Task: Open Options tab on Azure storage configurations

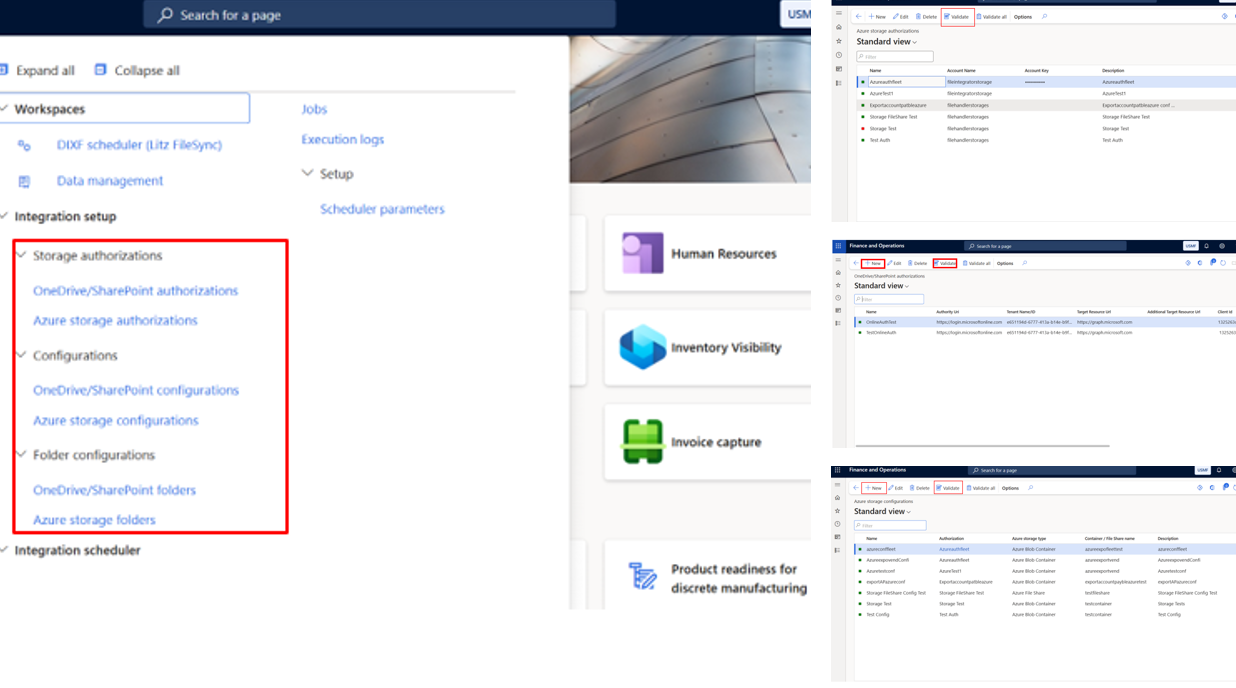Action: click(x=1010, y=488)
